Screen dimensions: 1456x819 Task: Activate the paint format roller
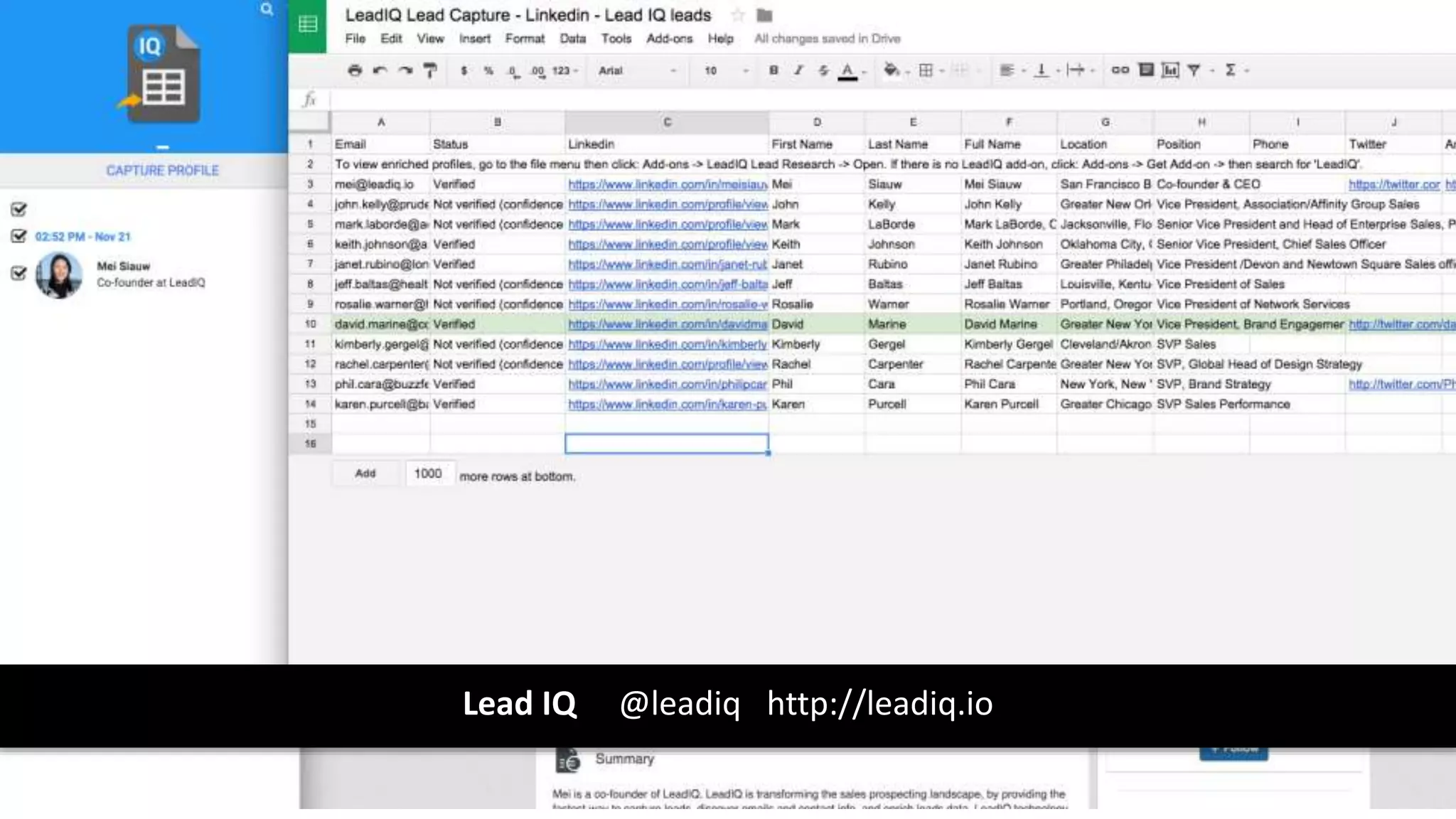pos(430,70)
